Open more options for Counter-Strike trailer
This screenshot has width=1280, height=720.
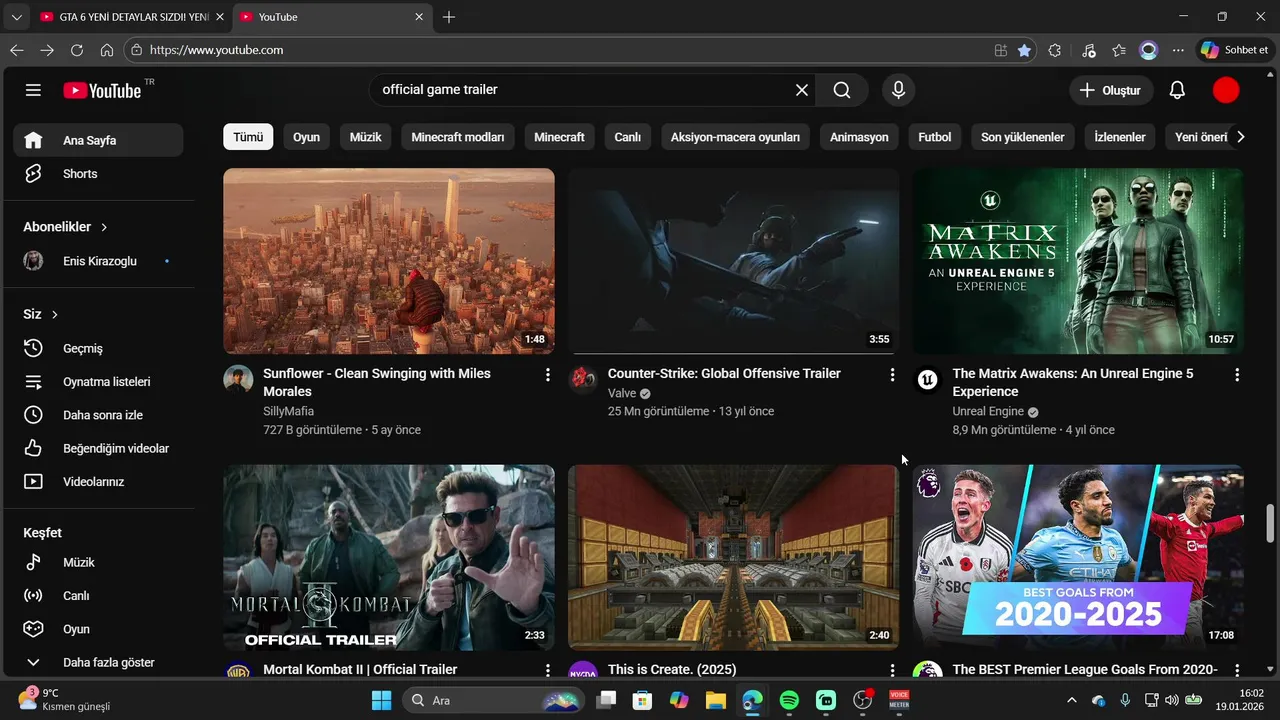point(892,375)
